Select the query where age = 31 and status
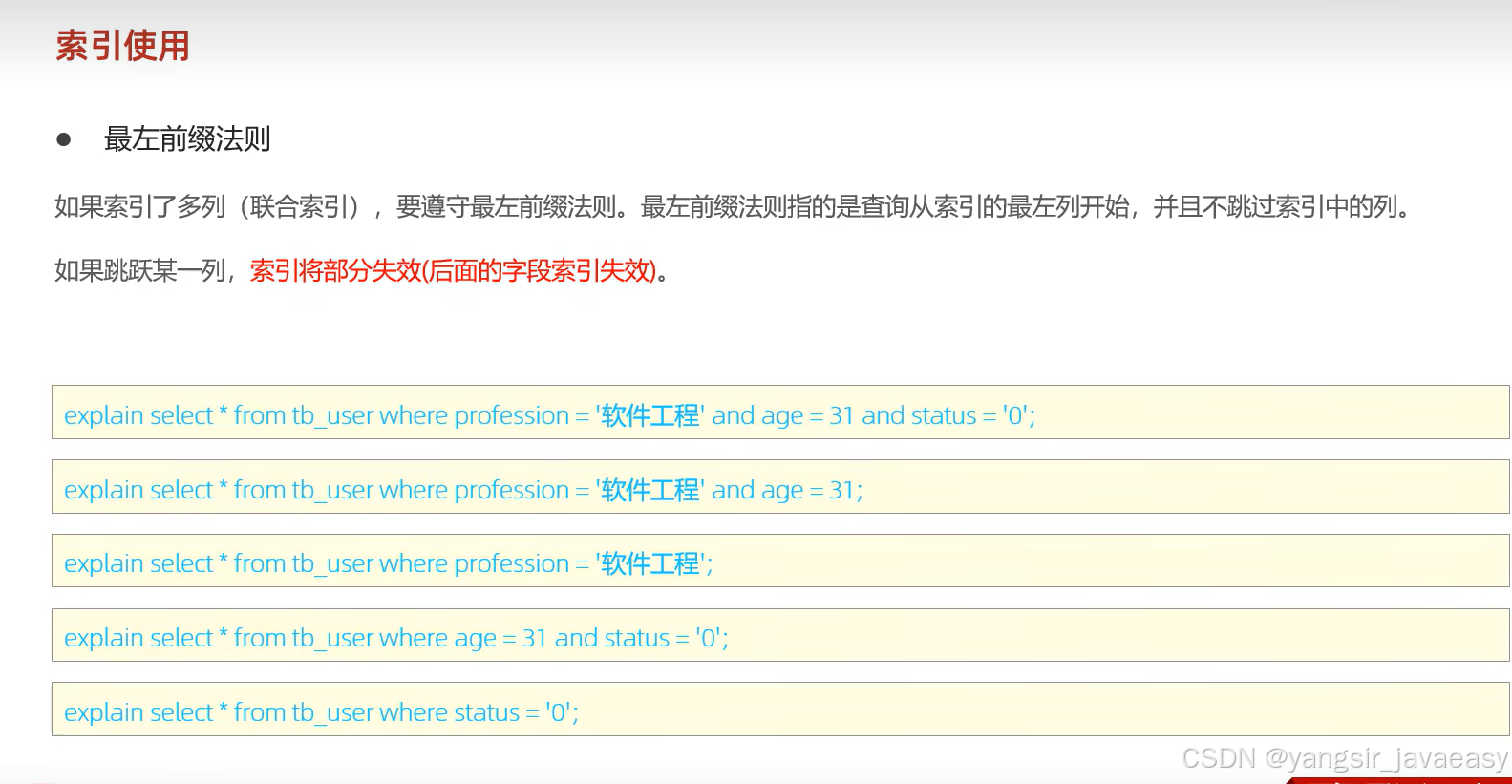The width and height of the screenshot is (1512, 784). (x=780, y=635)
